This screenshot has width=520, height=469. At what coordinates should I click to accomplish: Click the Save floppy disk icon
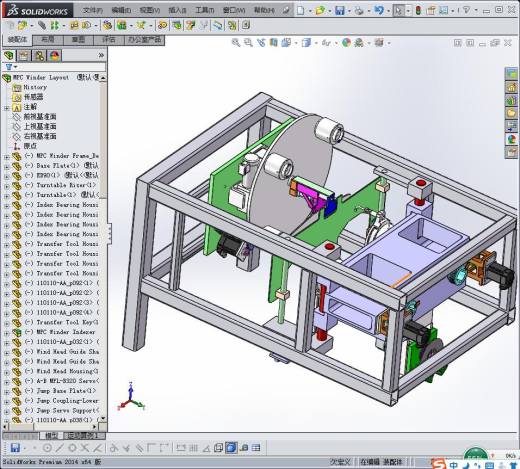click(339, 10)
